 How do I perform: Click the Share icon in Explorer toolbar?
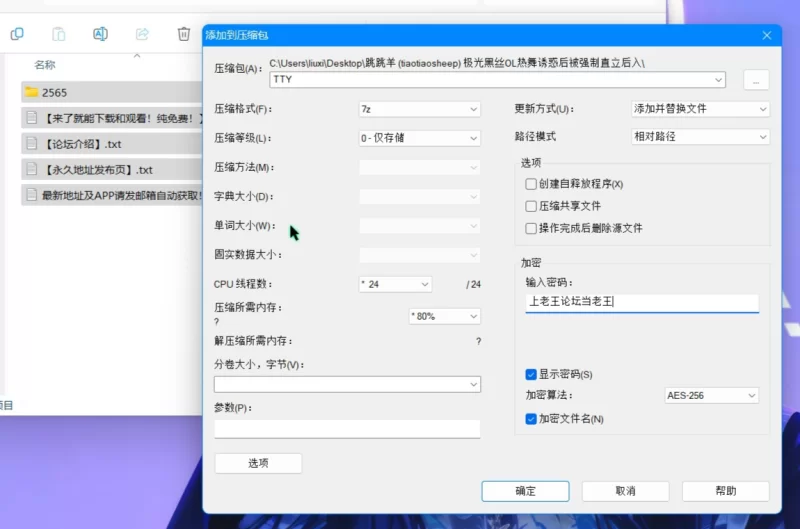pos(142,34)
